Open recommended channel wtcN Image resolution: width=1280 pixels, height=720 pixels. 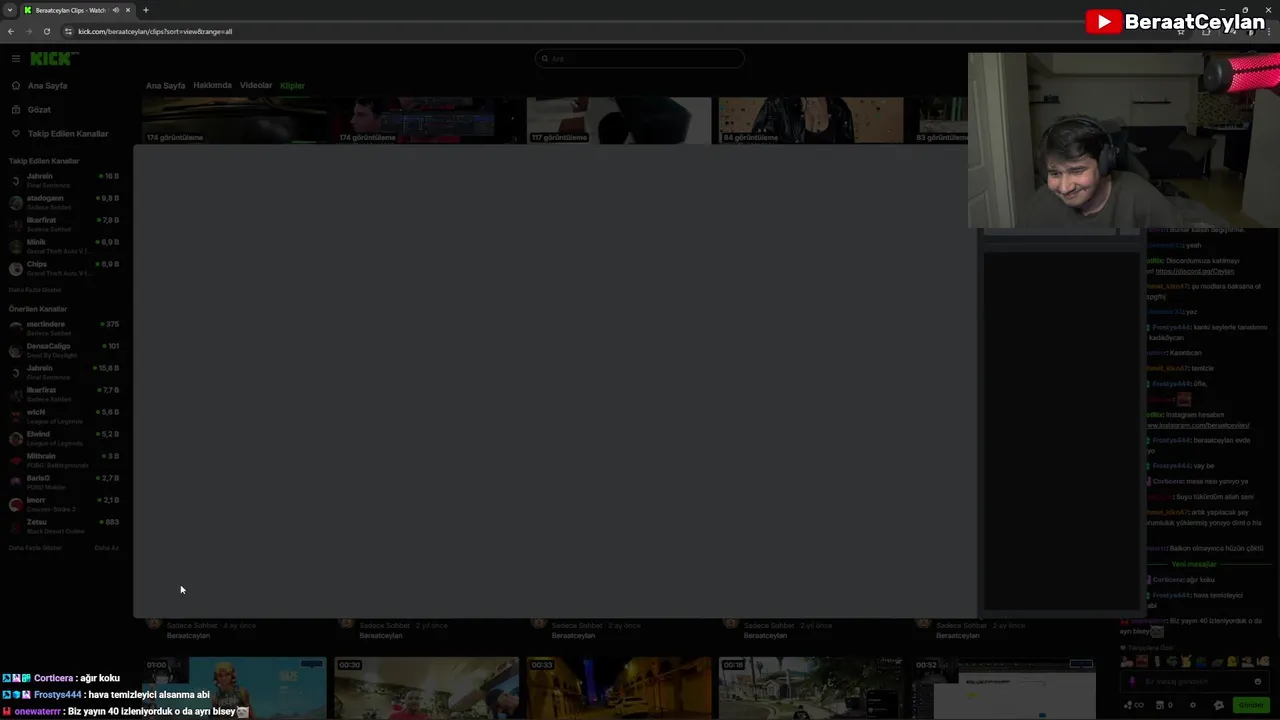(x=64, y=416)
